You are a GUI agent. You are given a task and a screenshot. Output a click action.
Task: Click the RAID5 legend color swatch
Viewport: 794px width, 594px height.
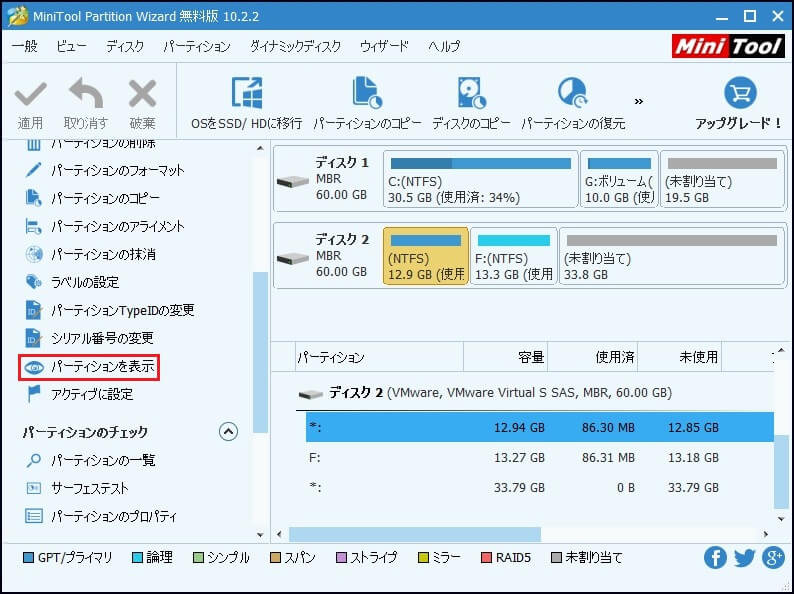coord(487,558)
